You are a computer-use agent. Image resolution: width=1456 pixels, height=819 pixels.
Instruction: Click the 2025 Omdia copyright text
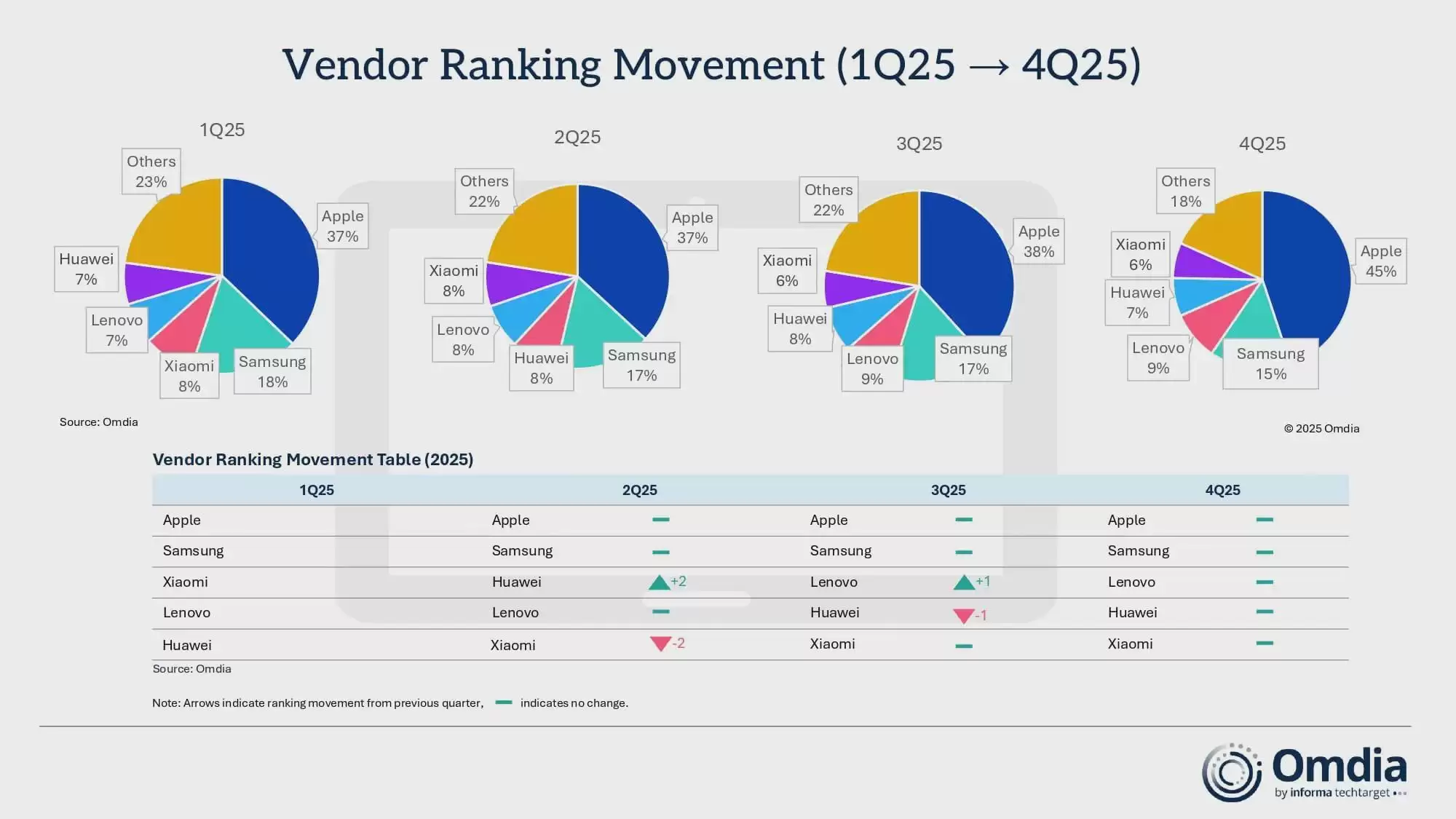pyautogui.click(x=1321, y=428)
